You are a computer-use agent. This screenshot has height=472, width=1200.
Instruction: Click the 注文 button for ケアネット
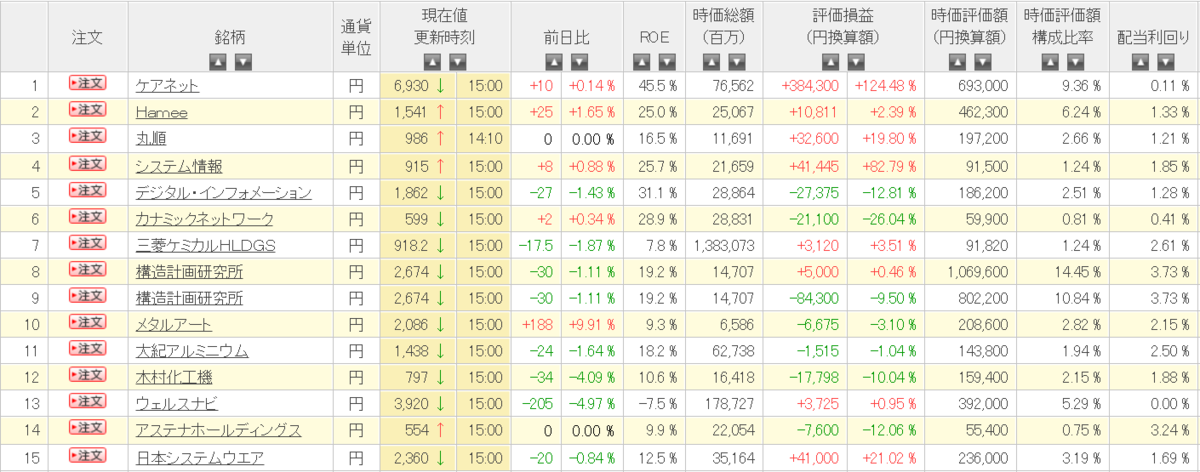pos(87,83)
